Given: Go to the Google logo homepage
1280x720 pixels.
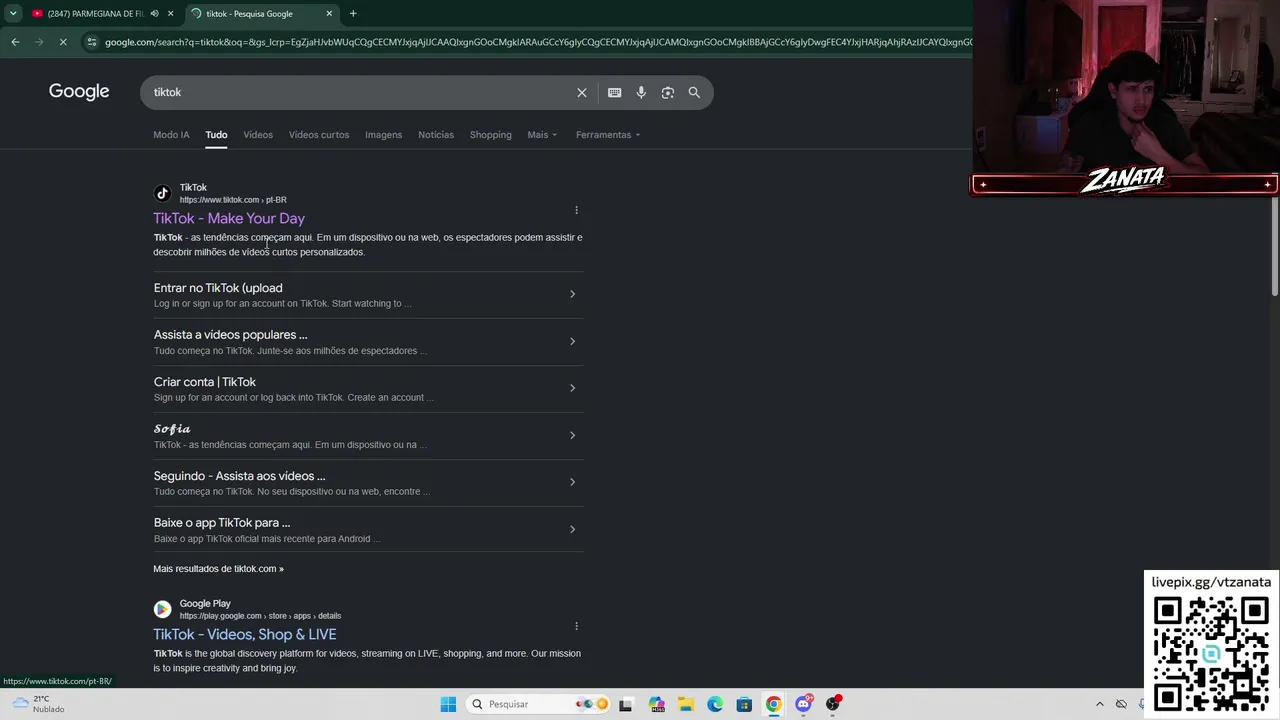Looking at the screenshot, I should point(79,92).
